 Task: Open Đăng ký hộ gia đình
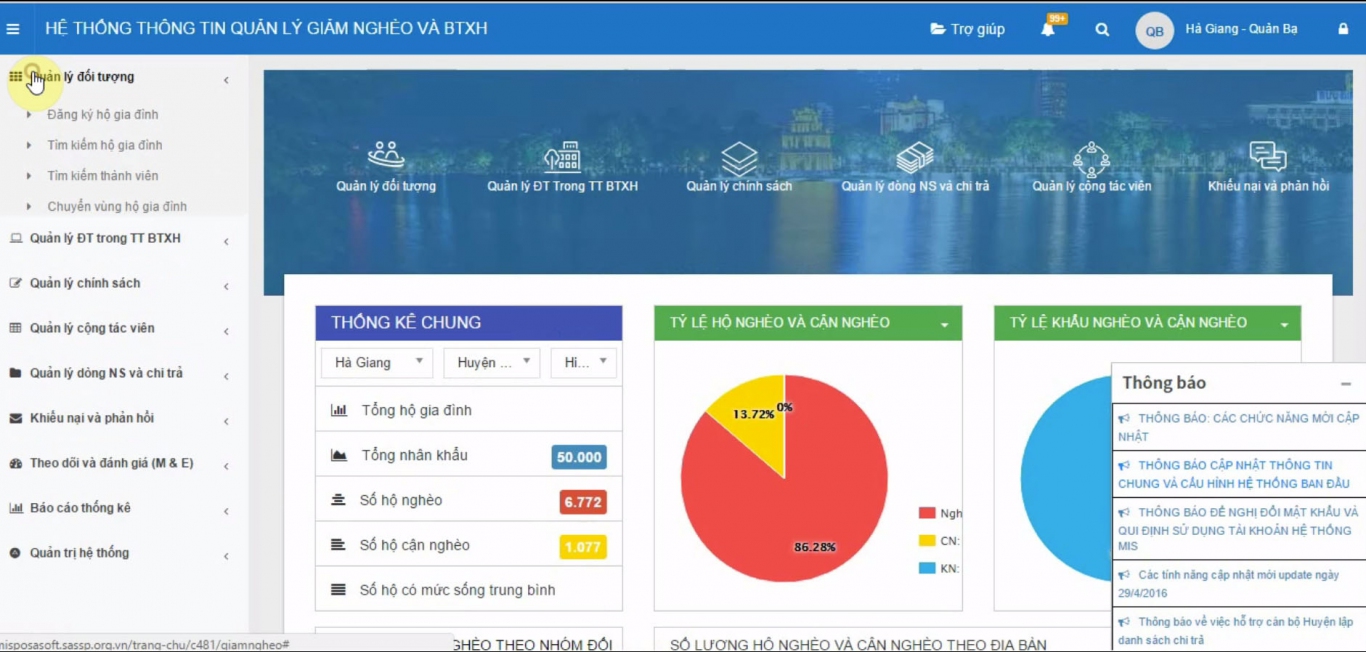[x=102, y=115]
